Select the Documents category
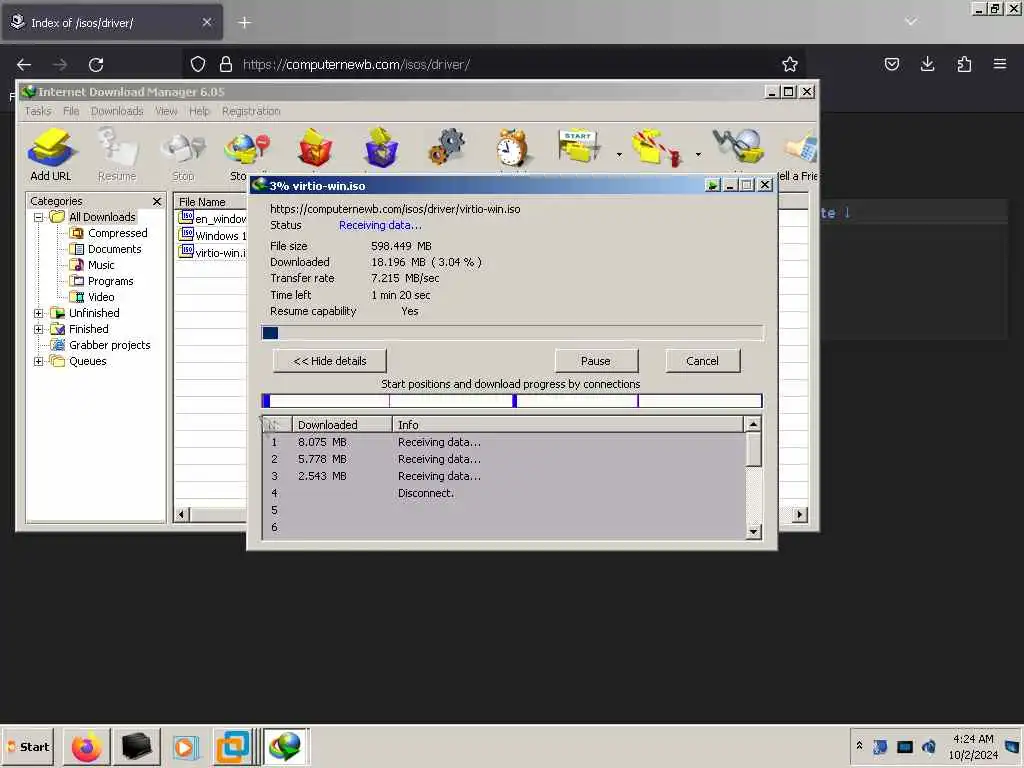The image size is (1024, 768). (x=114, y=249)
